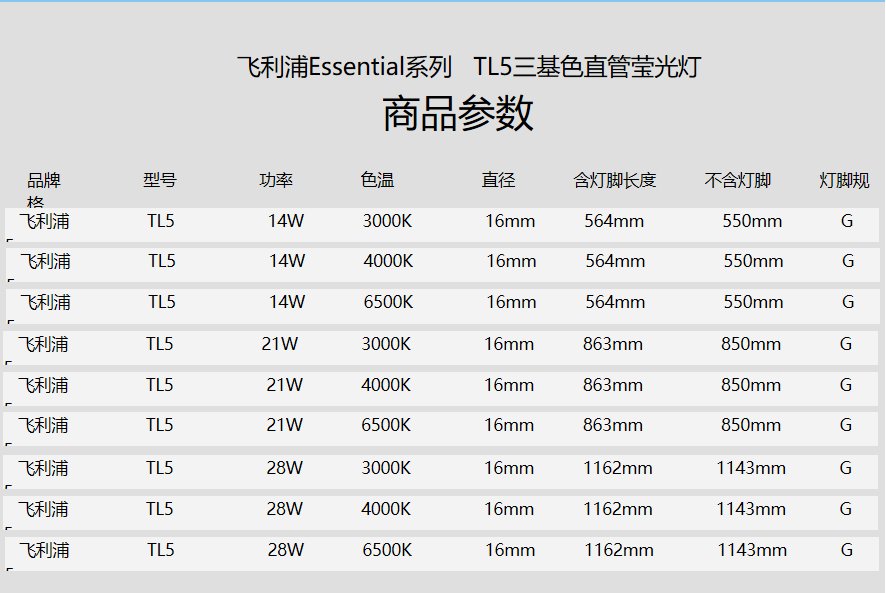The width and height of the screenshot is (886, 593).
Task: Click 14W in the 4000K row
Action: click(x=287, y=261)
